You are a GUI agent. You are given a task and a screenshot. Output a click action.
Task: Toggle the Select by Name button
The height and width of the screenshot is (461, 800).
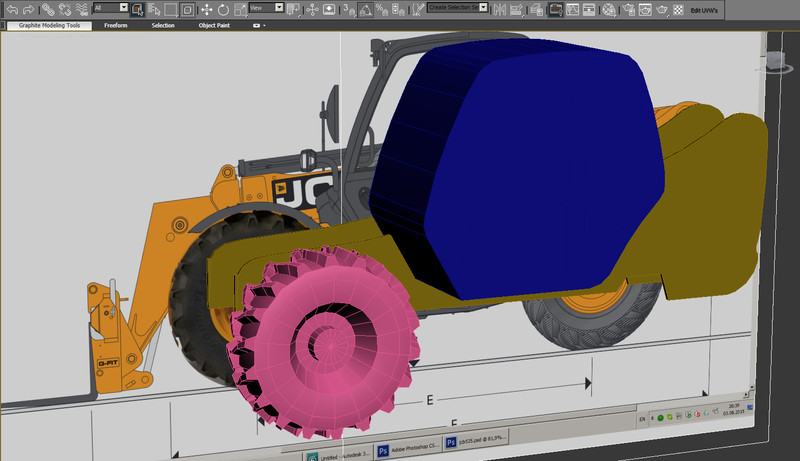(154, 8)
